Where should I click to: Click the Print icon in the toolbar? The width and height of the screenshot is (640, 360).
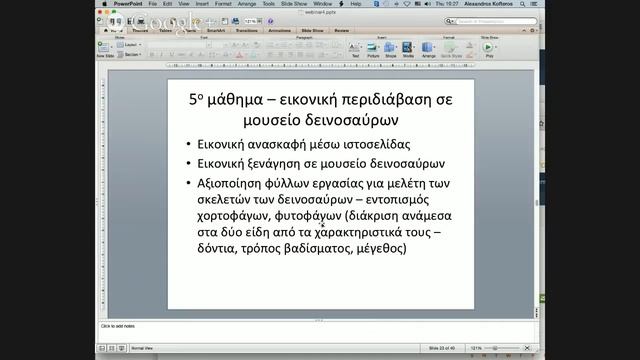tap(141, 21)
